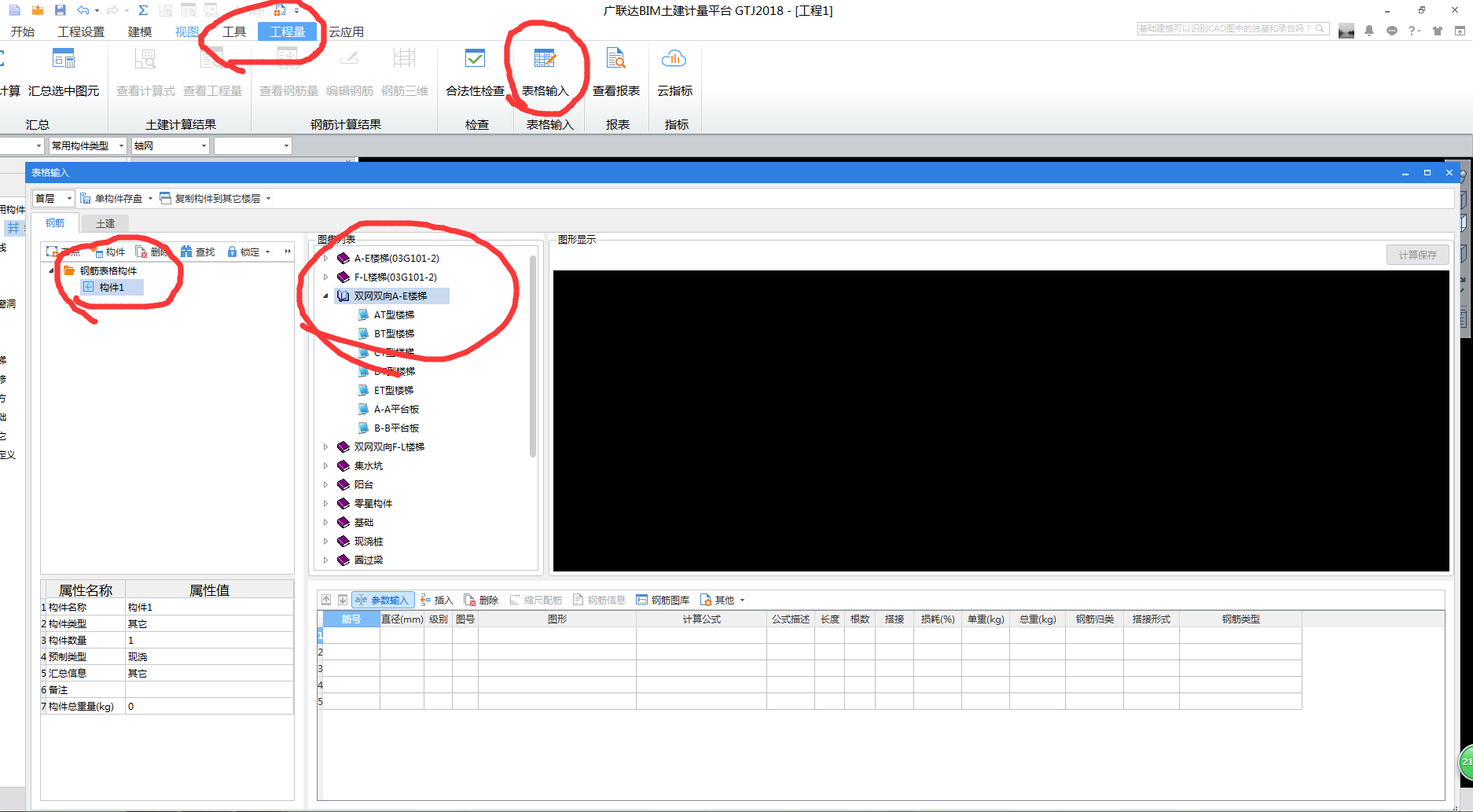Open the 开始 ribbon tab
The height and width of the screenshot is (812, 1473).
[23, 31]
